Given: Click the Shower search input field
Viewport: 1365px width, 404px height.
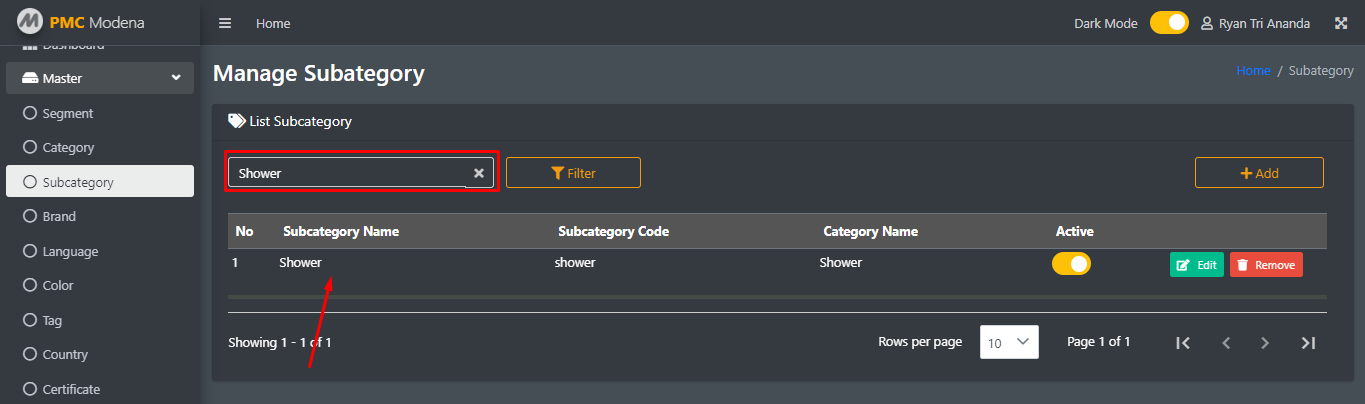Looking at the screenshot, I should click(x=347, y=173).
